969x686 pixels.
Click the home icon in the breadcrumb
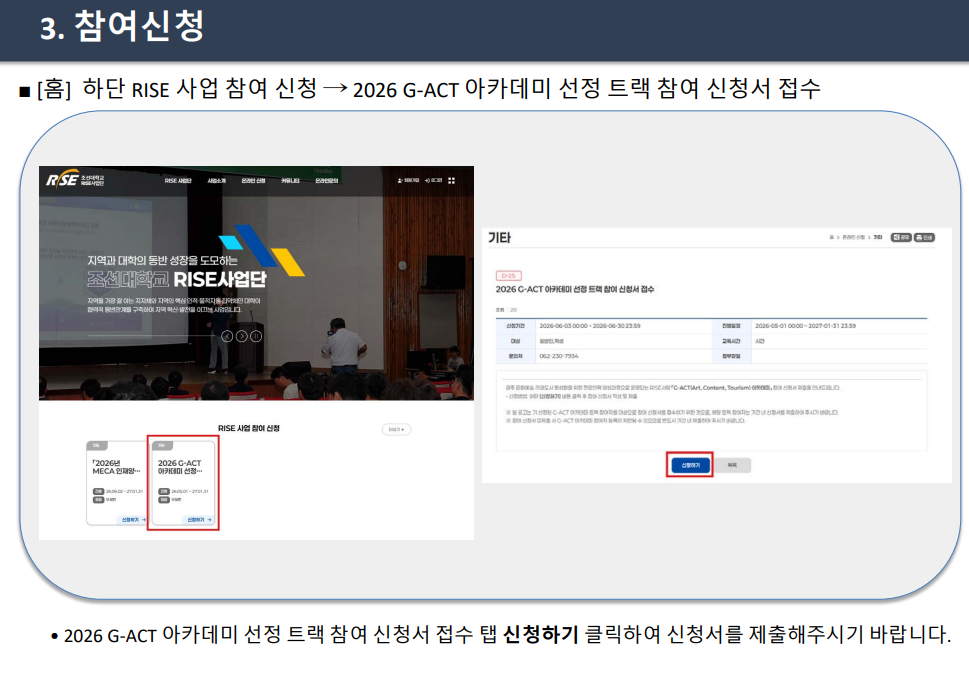pos(831,237)
